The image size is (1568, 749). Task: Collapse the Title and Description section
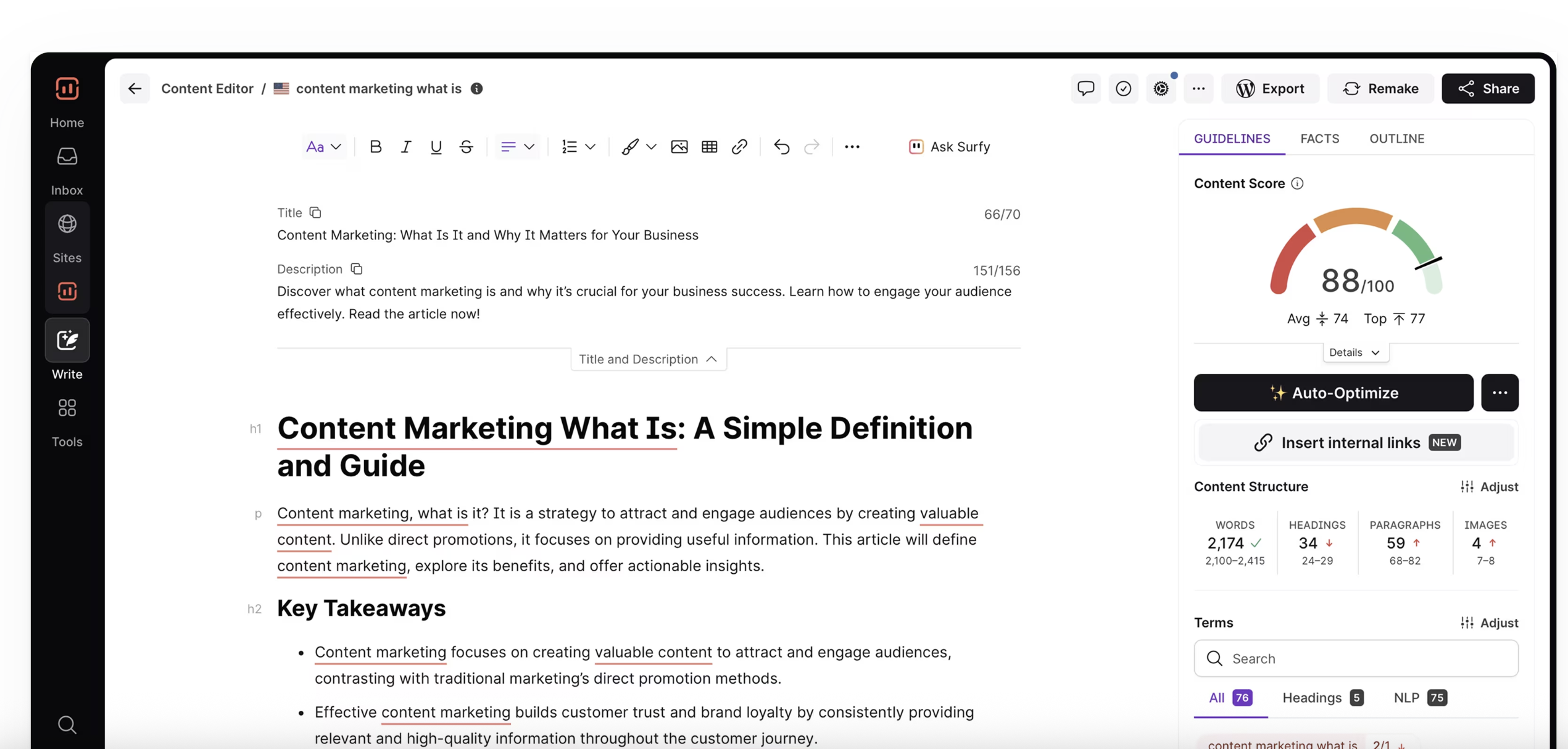648,359
